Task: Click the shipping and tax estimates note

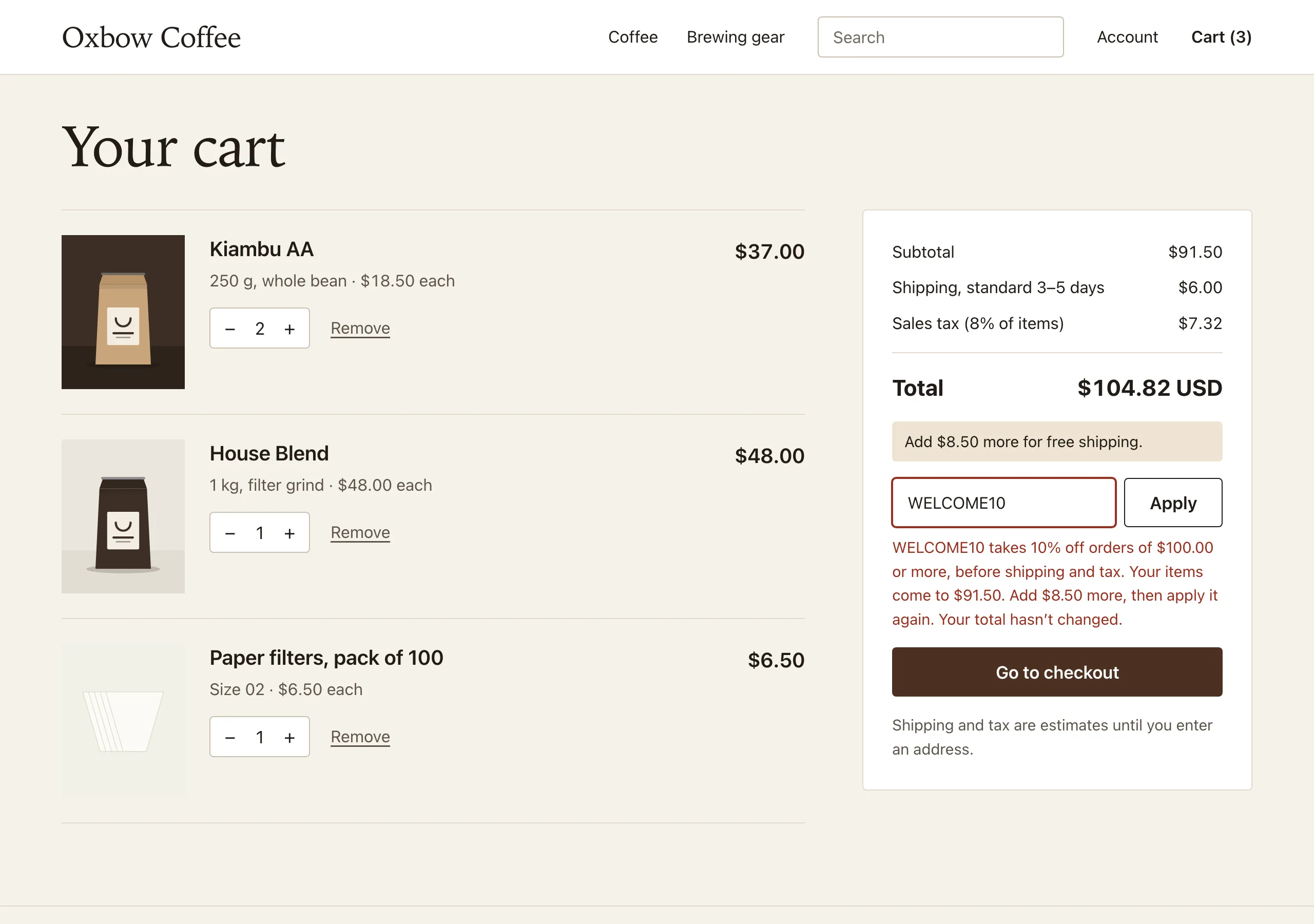Action: click(x=1052, y=737)
